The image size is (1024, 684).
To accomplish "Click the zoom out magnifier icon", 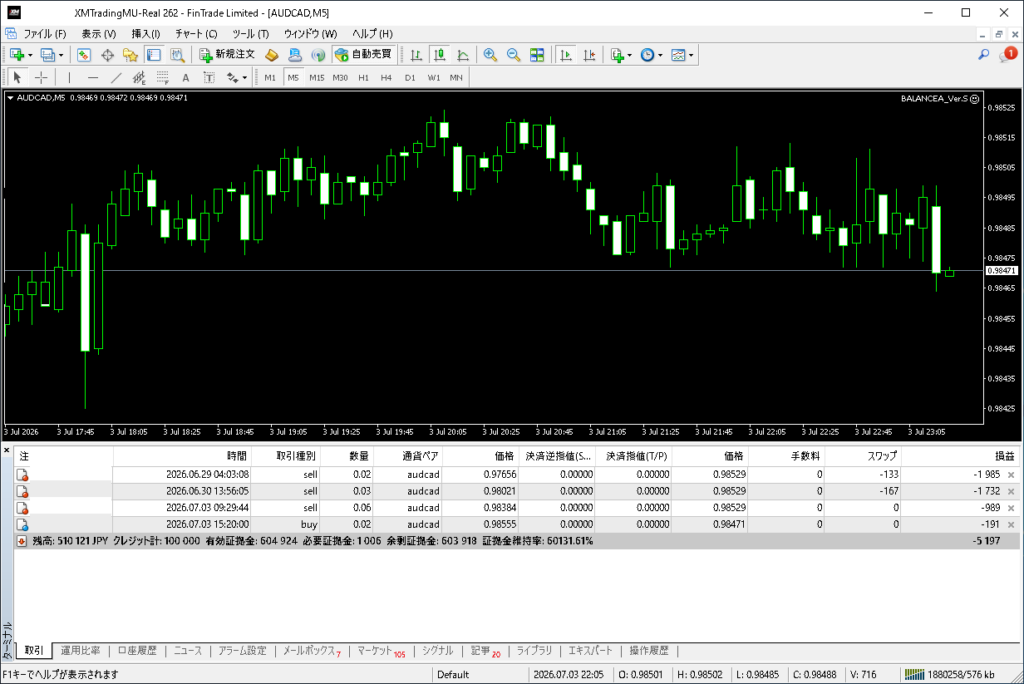I will click(513, 55).
